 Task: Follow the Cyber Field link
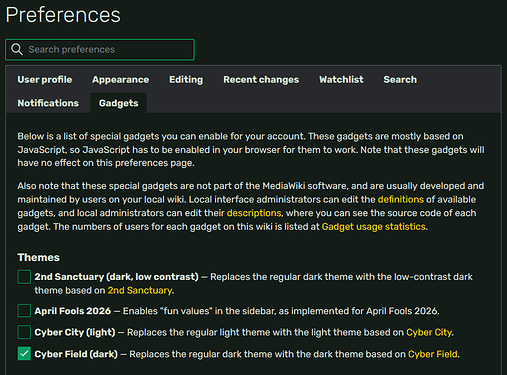click(433, 354)
